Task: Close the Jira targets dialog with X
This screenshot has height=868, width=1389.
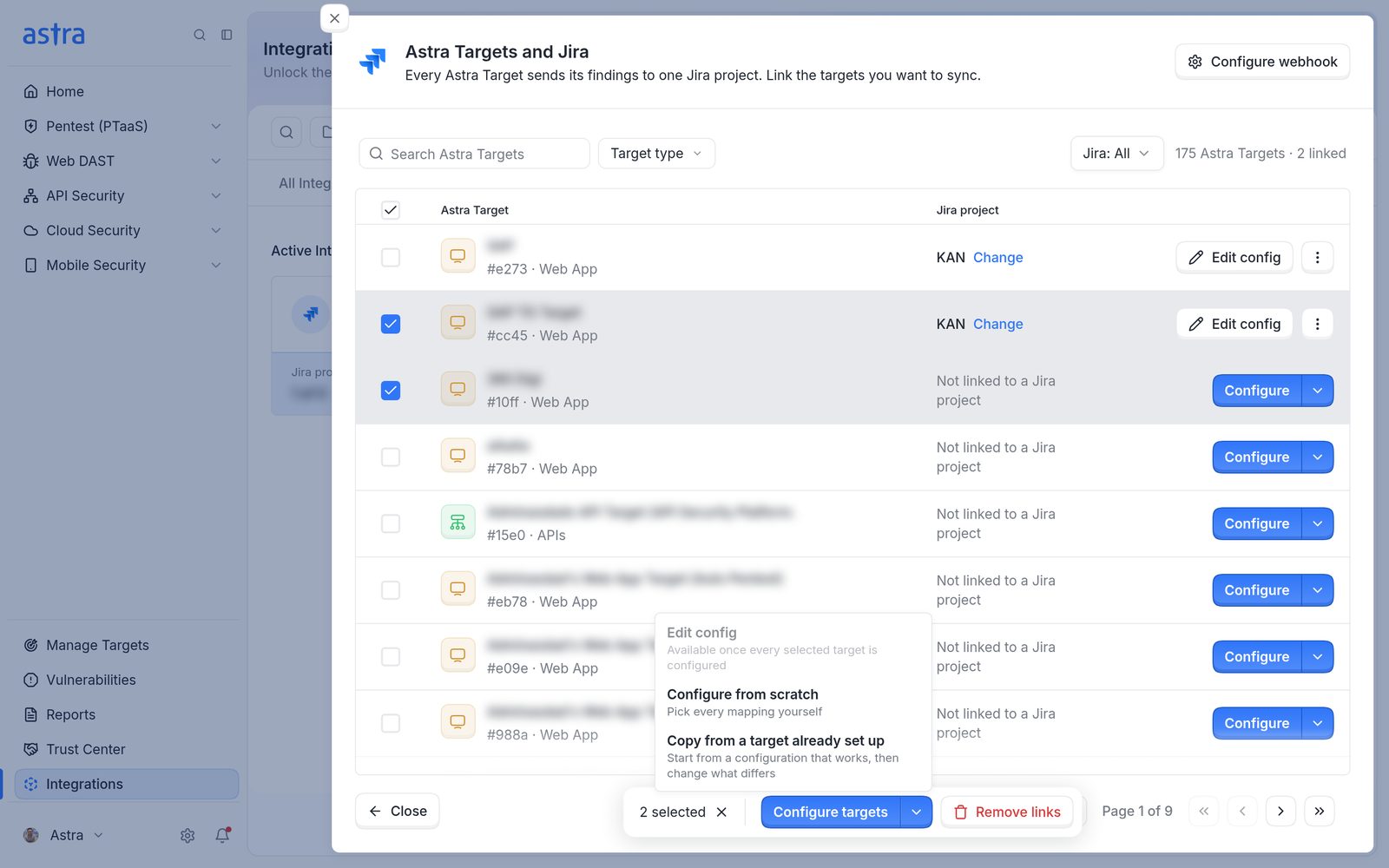Action: (334, 18)
